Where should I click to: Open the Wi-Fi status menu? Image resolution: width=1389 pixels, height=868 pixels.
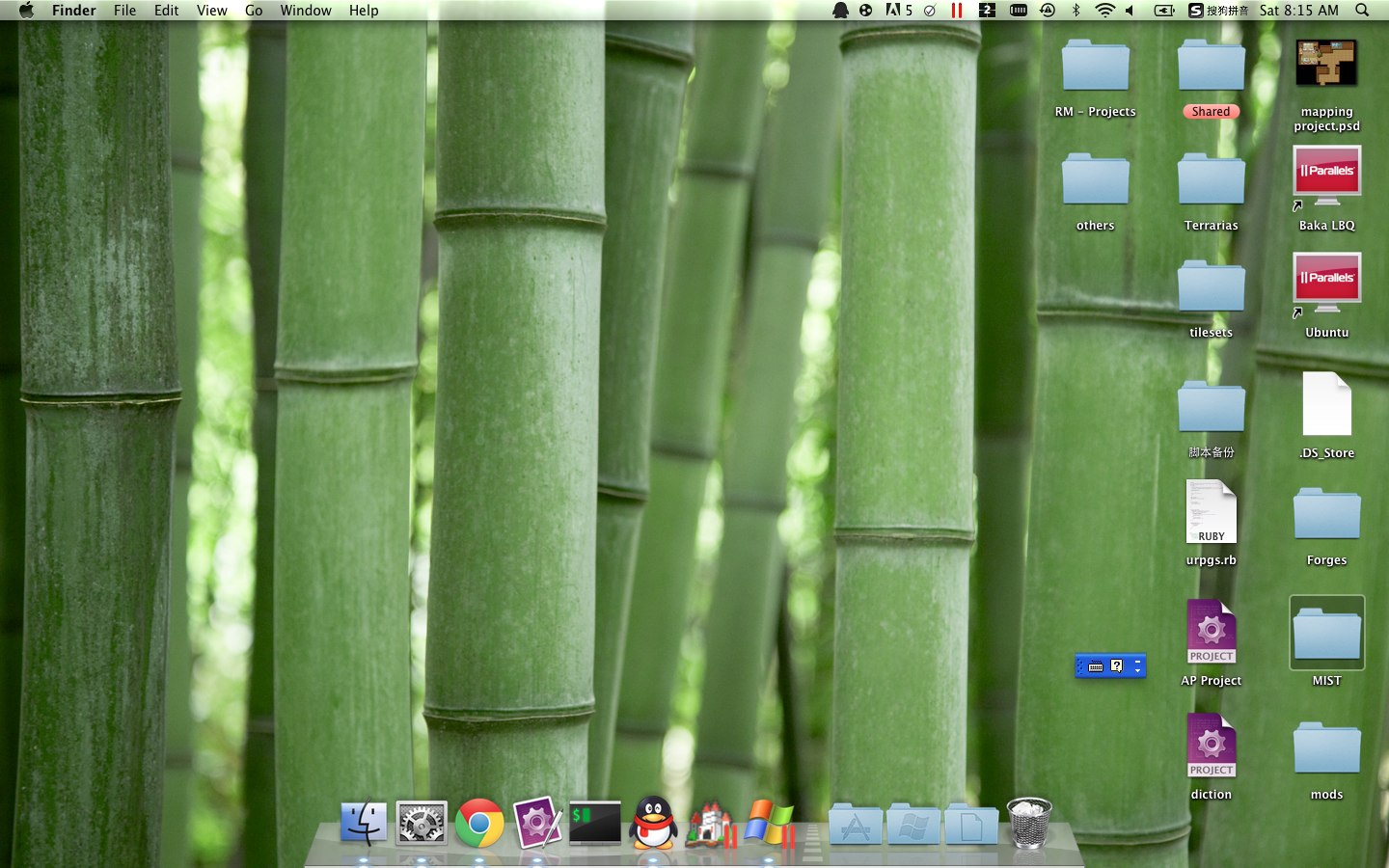[1105, 10]
